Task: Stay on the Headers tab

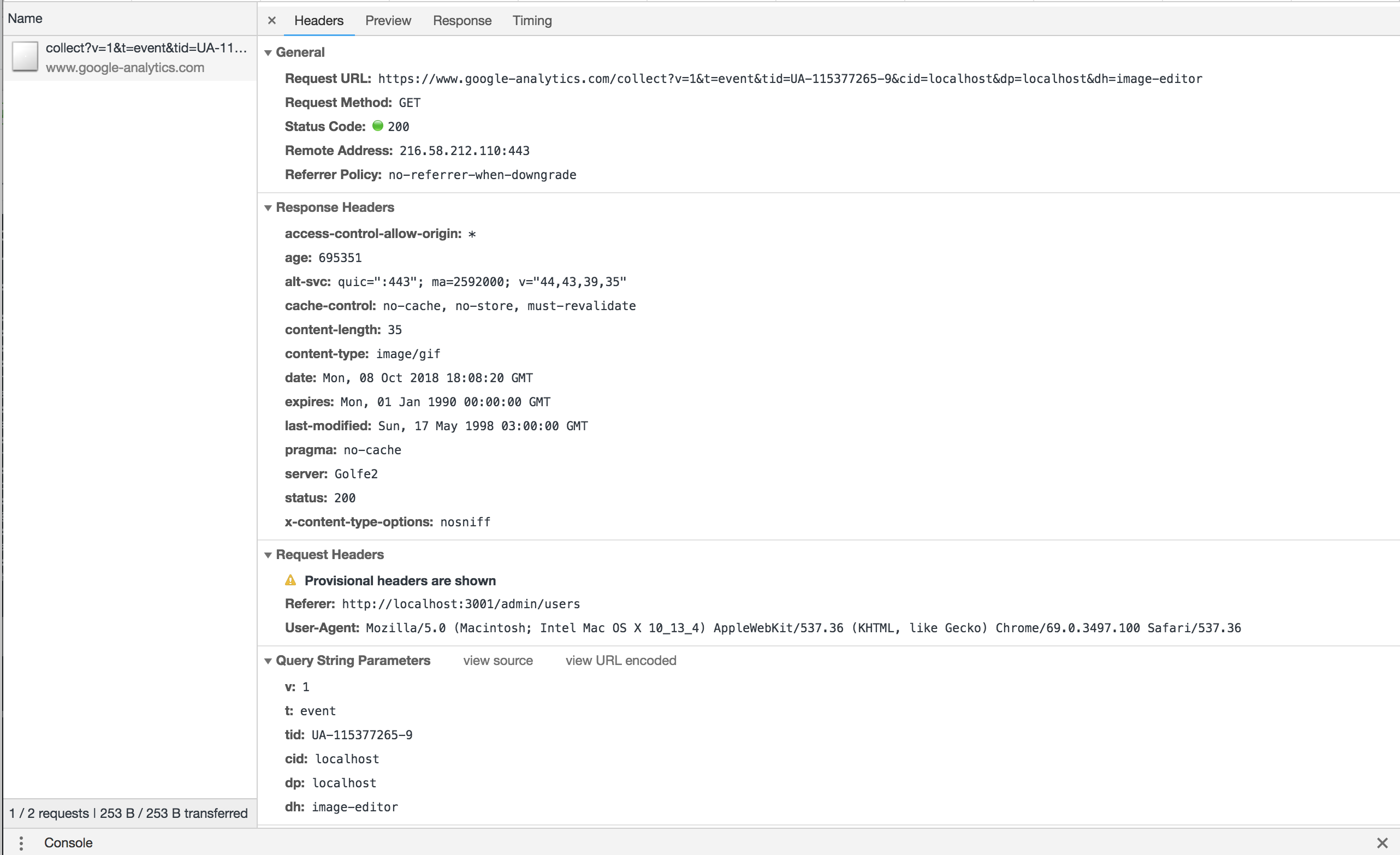Action: (x=319, y=20)
